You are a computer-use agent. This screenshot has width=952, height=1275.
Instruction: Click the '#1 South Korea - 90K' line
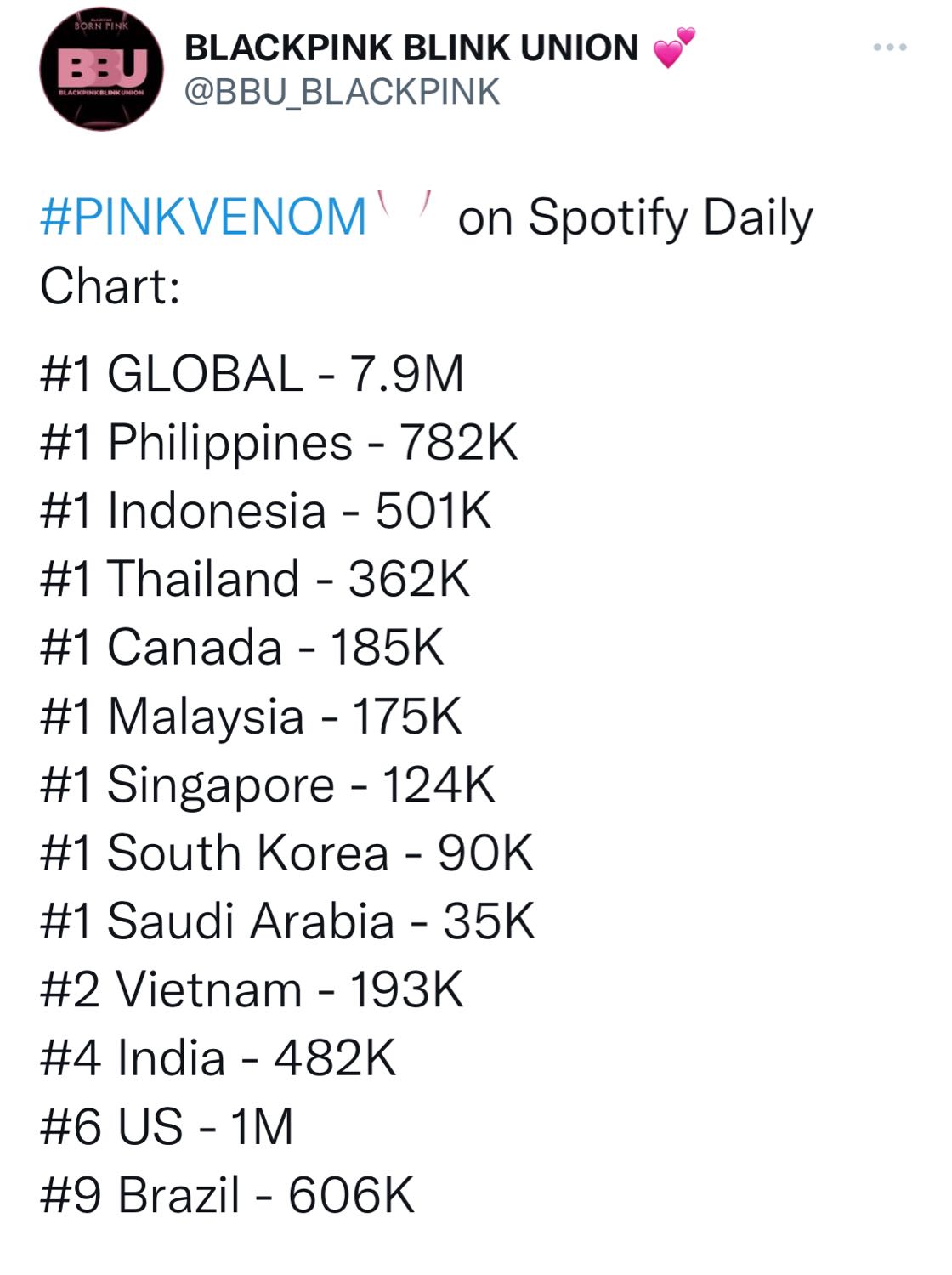[x=286, y=853]
